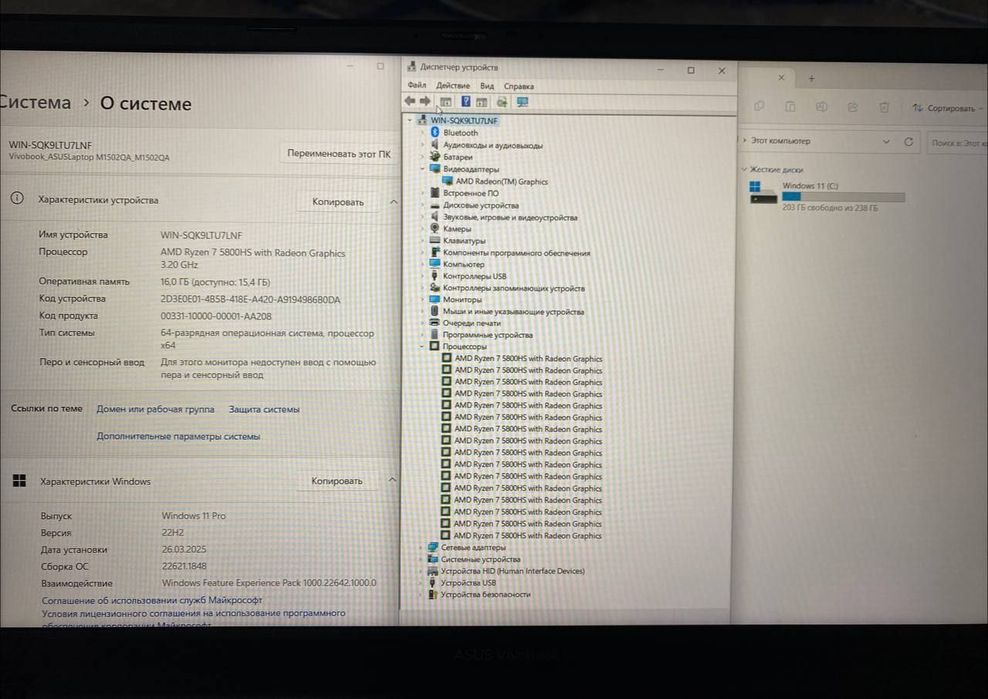Collapse the Жесткие диски group in Explorer

(744, 169)
